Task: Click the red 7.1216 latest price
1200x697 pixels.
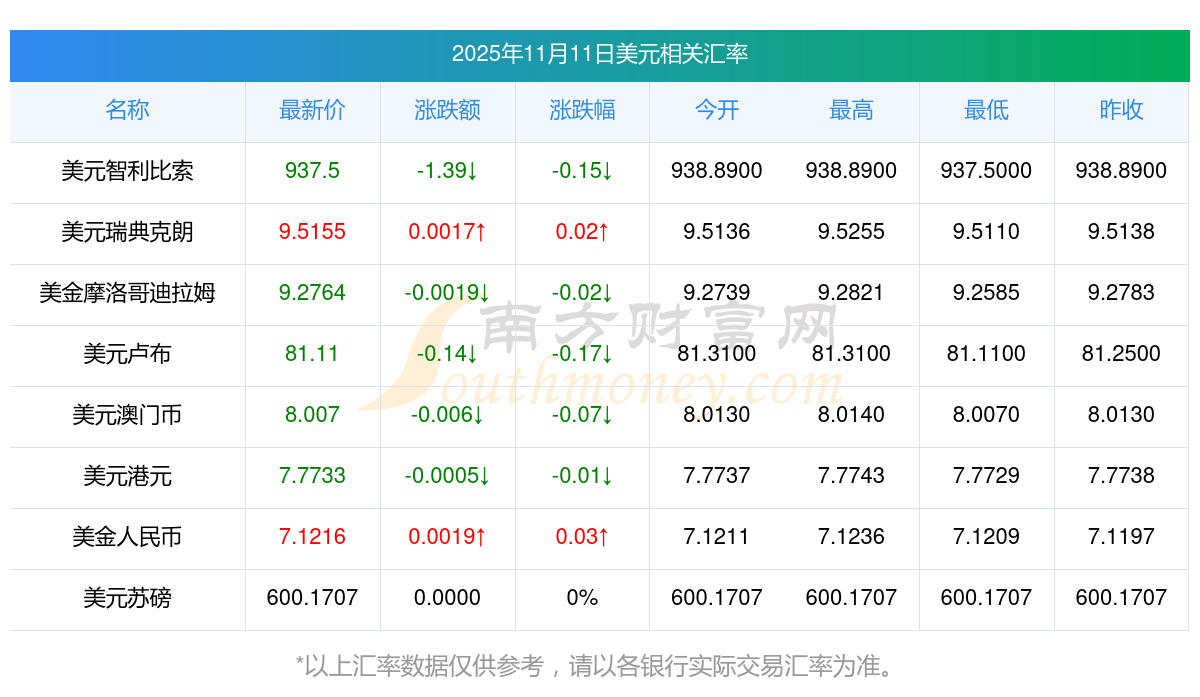Action: [x=312, y=537]
